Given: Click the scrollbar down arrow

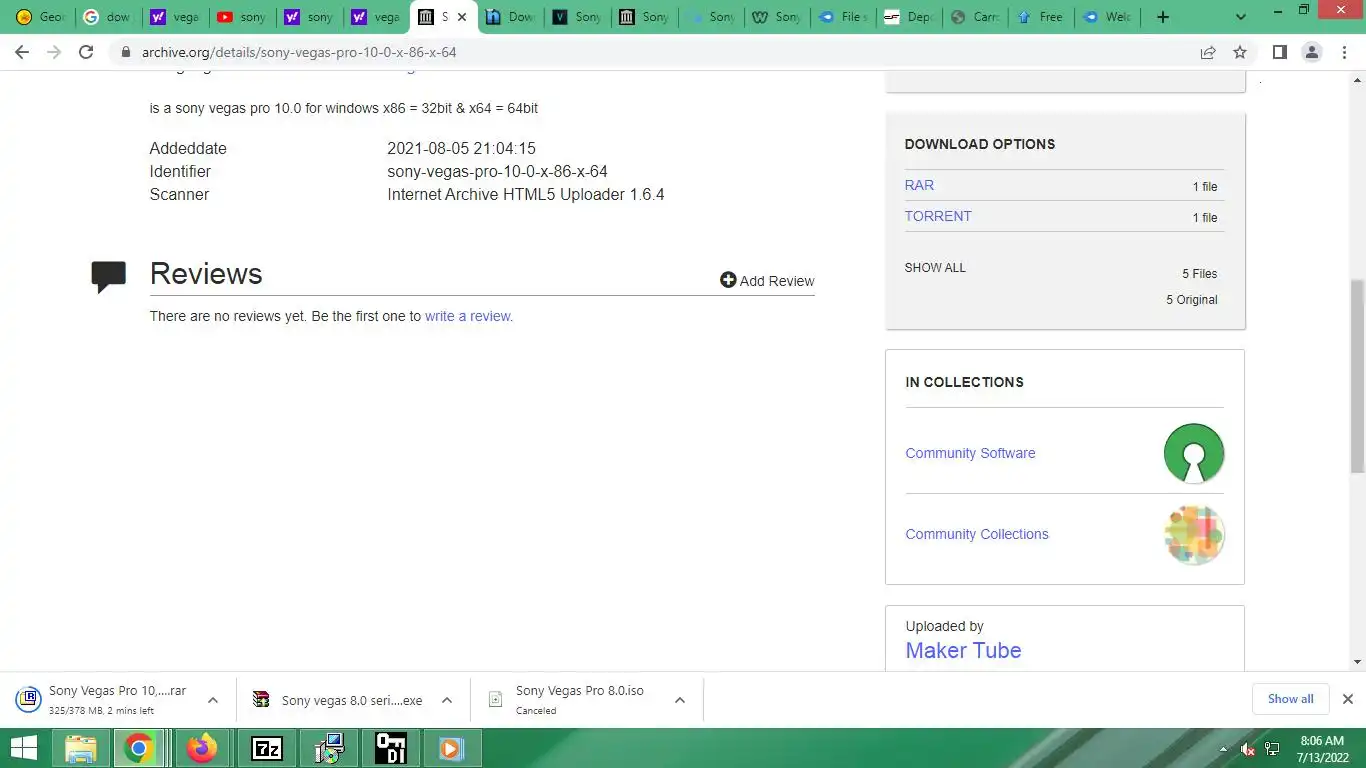Looking at the screenshot, I should 1357,662.
